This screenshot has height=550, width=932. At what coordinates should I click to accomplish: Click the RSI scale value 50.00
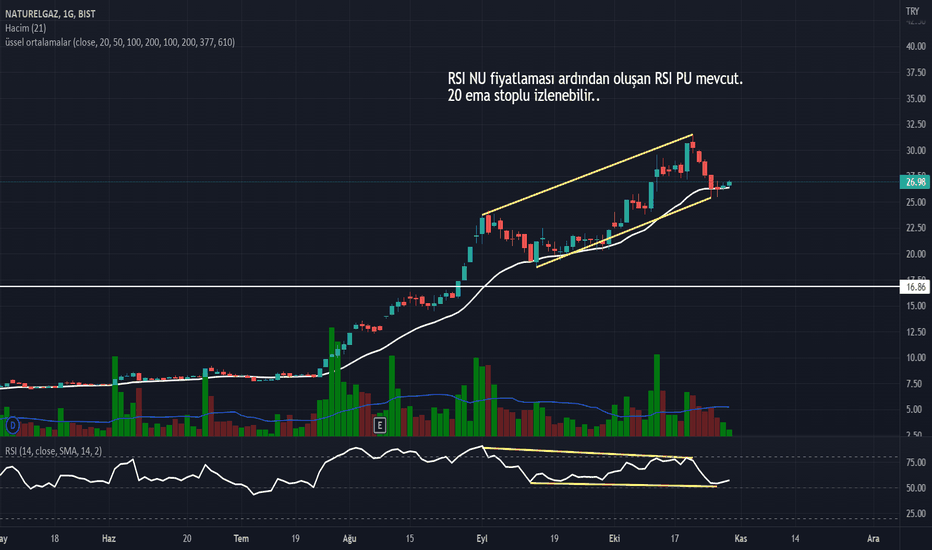click(916, 488)
